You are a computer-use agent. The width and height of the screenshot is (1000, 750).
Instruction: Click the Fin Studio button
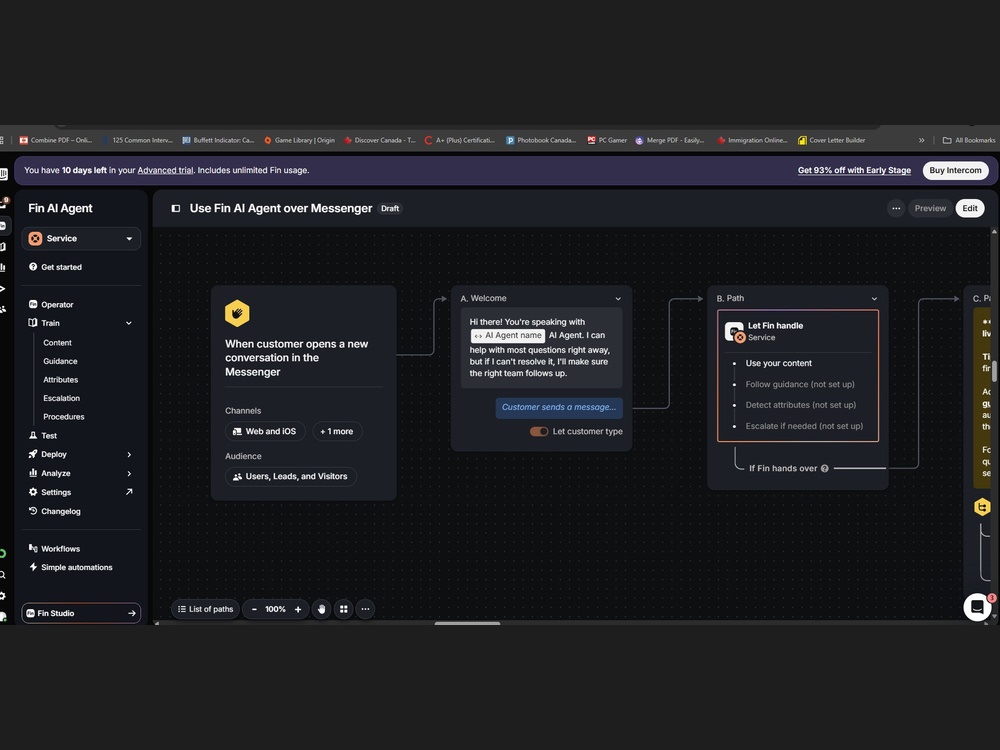(x=81, y=614)
